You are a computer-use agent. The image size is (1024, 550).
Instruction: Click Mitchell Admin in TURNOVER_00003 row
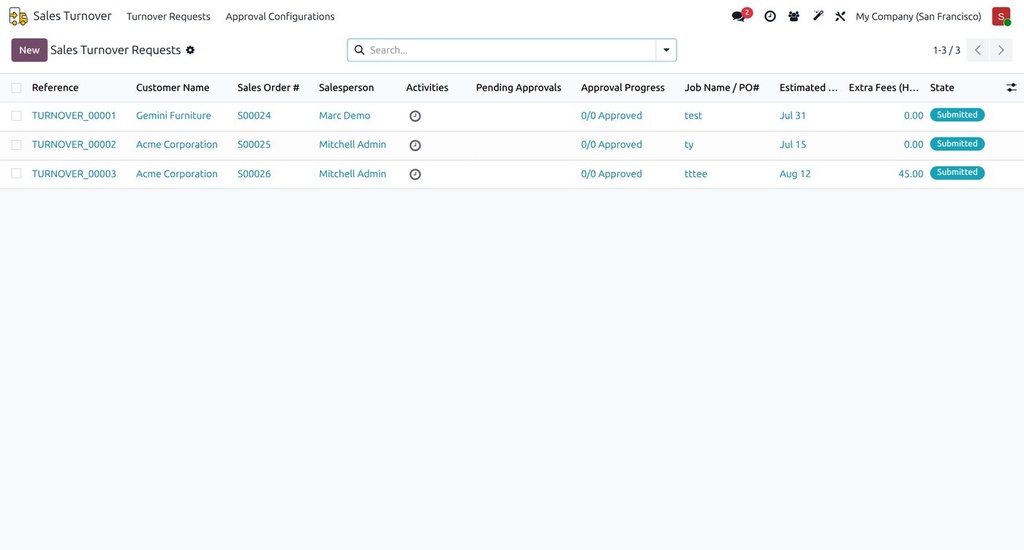[353, 174]
